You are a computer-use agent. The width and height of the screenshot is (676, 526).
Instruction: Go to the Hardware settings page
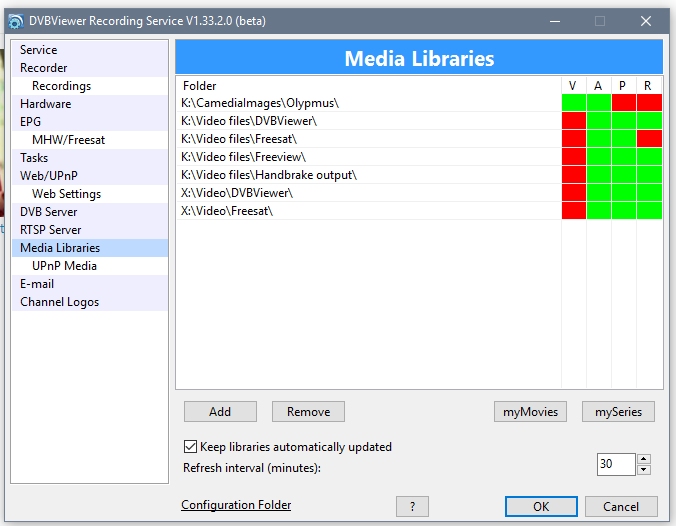pyautogui.click(x=90, y=104)
